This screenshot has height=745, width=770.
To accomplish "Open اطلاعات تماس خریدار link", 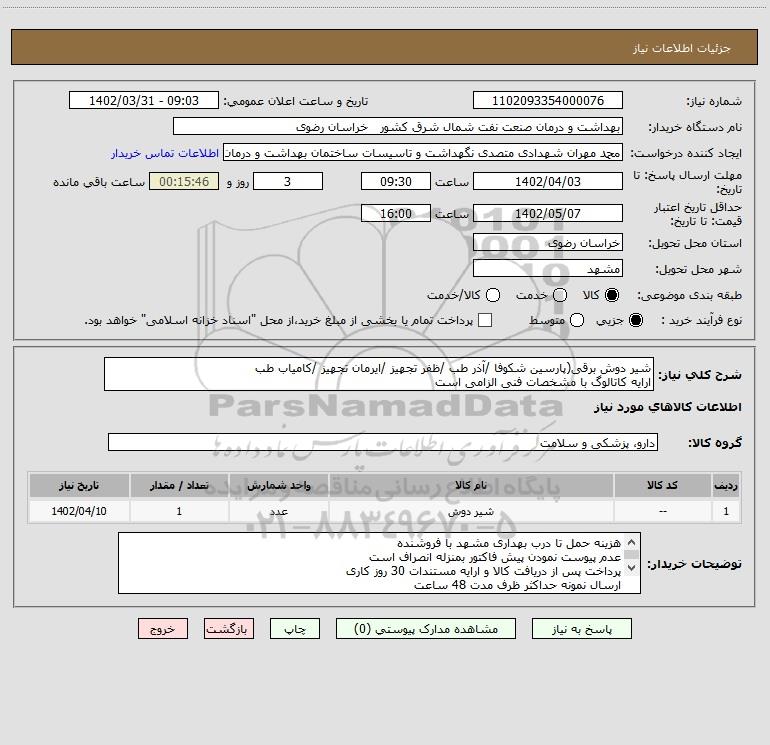I will 165,153.
